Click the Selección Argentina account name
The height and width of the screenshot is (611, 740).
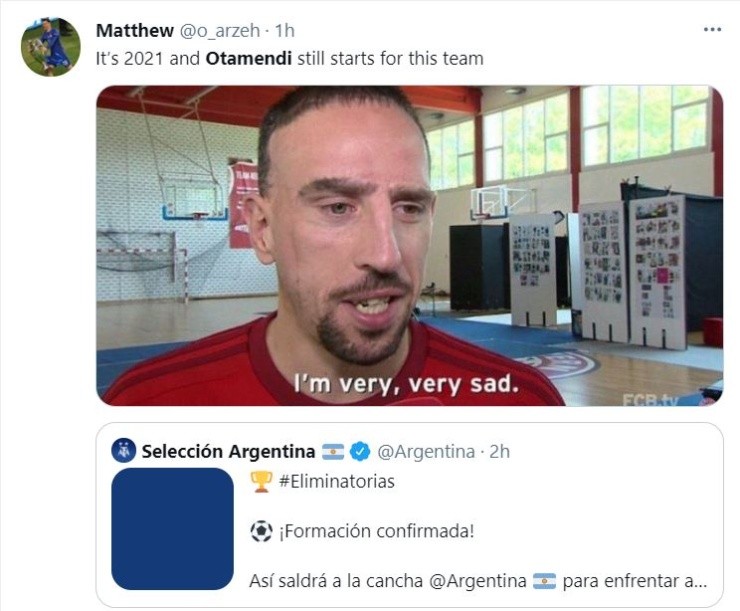(x=228, y=452)
